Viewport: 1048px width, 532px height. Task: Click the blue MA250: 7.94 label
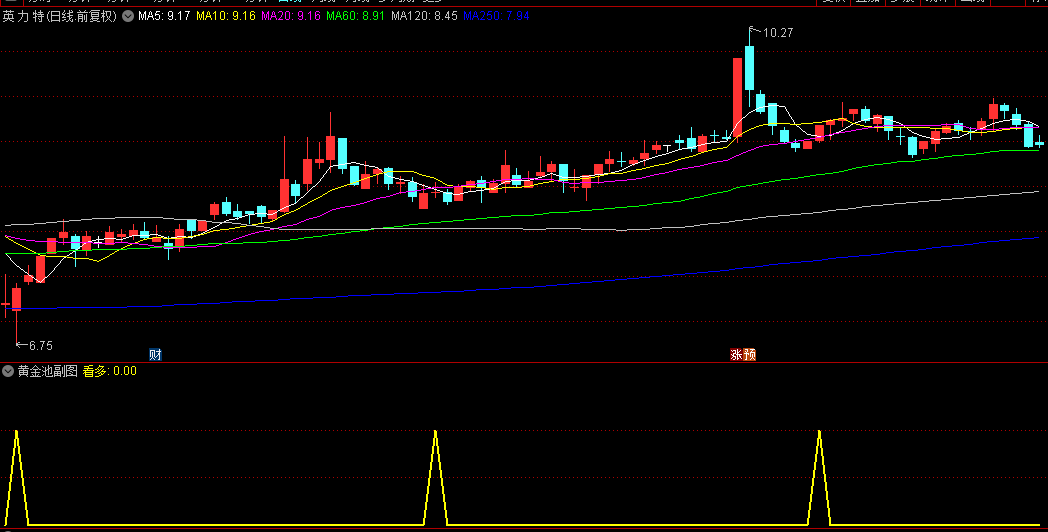coord(497,16)
